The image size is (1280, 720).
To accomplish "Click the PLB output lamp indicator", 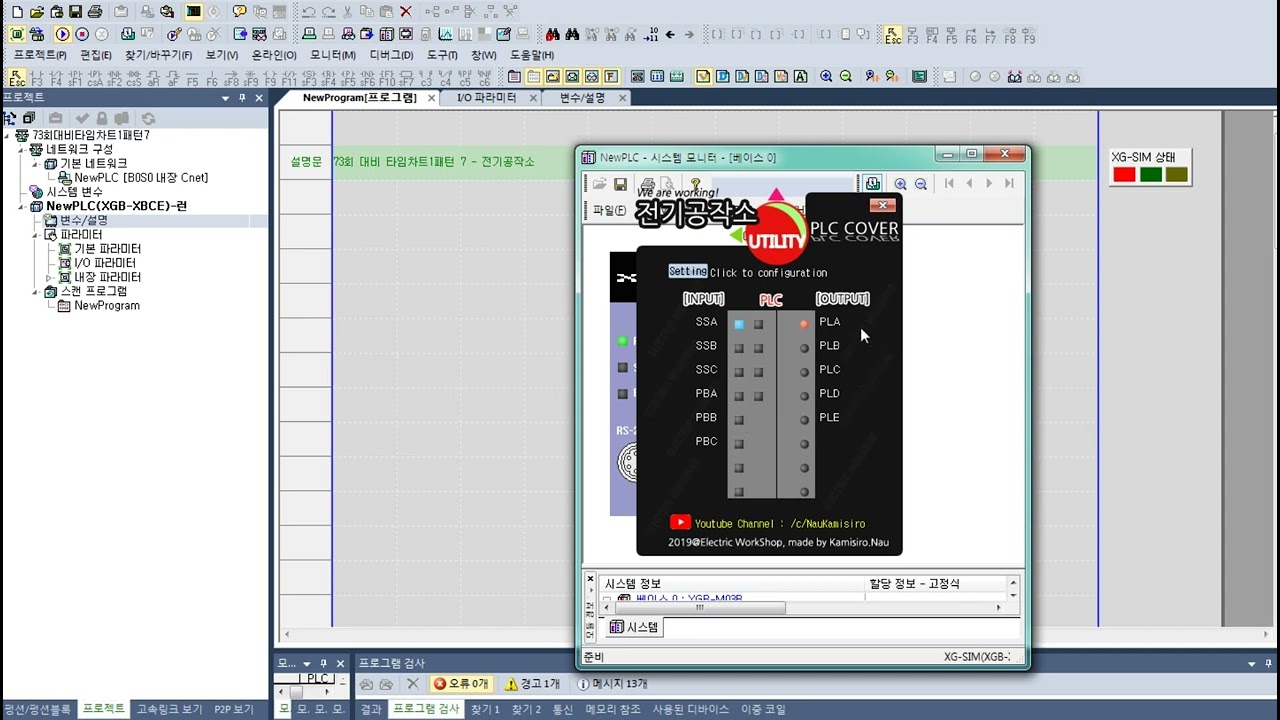I will [x=803, y=348].
